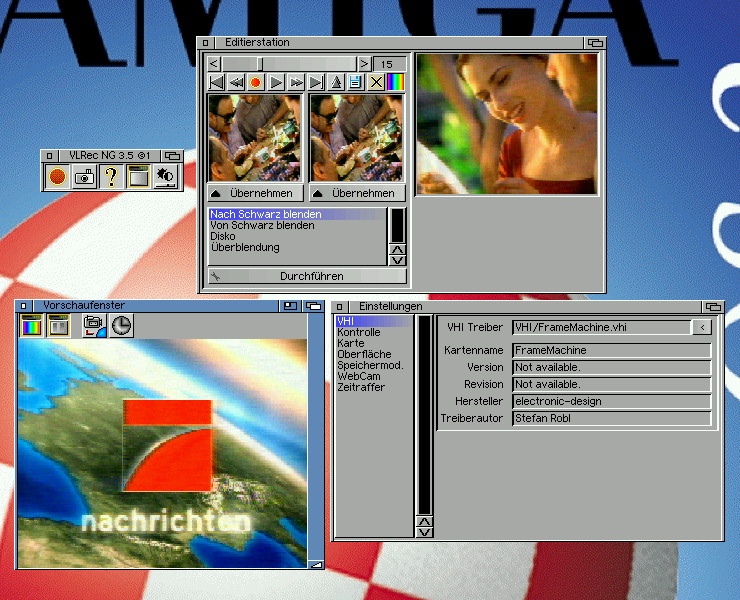The width and height of the screenshot is (740, 600).
Task: Select VHI in Einstellungen list
Action: (373, 321)
